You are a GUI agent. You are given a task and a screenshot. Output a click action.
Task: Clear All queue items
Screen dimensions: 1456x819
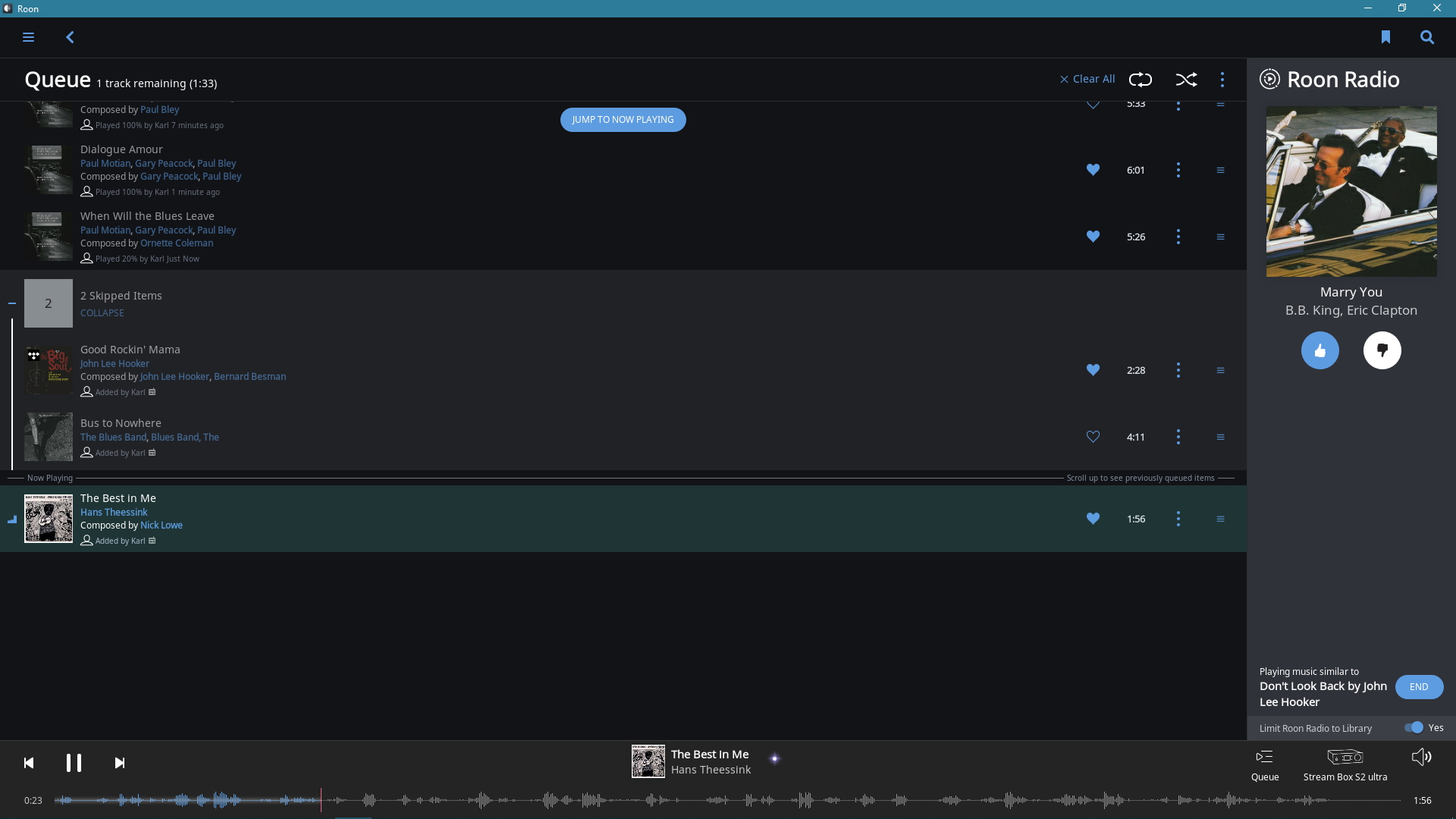pos(1087,79)
